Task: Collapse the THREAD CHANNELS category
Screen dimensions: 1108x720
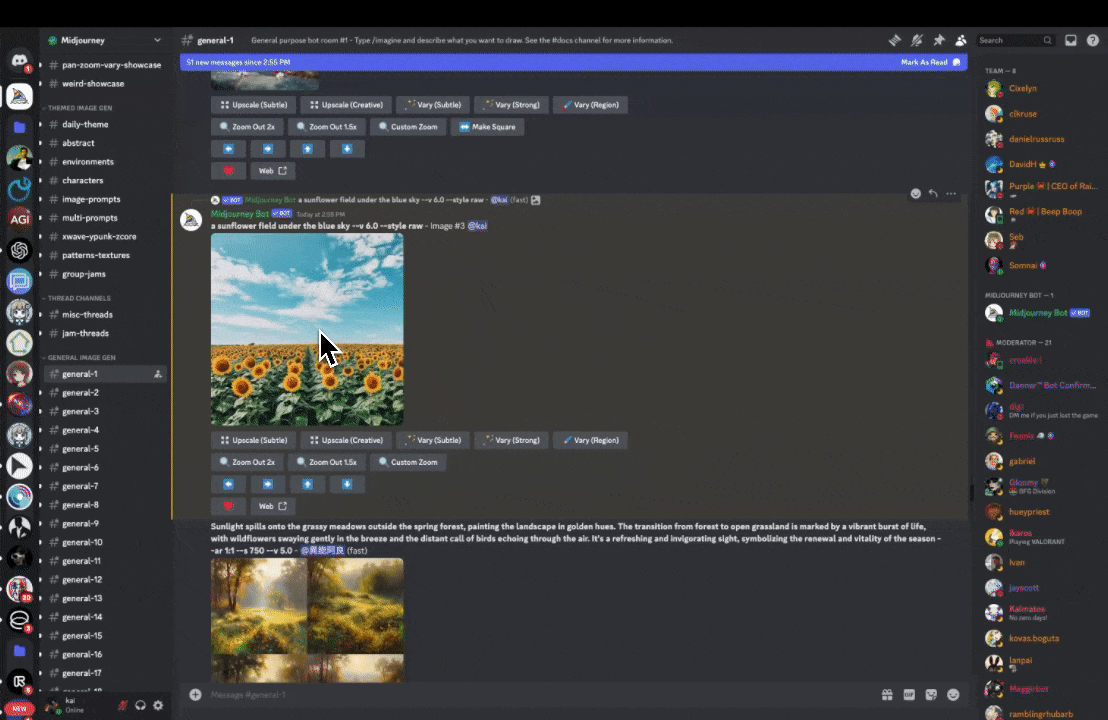Action: click(x=78, y=298)
